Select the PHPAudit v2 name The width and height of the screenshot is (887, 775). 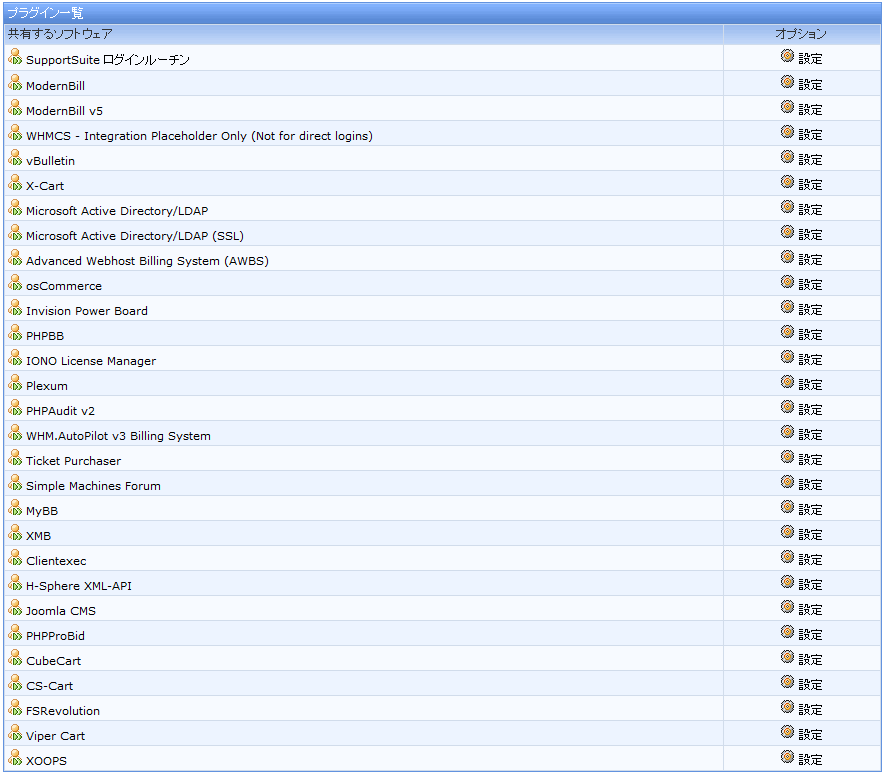61,411
